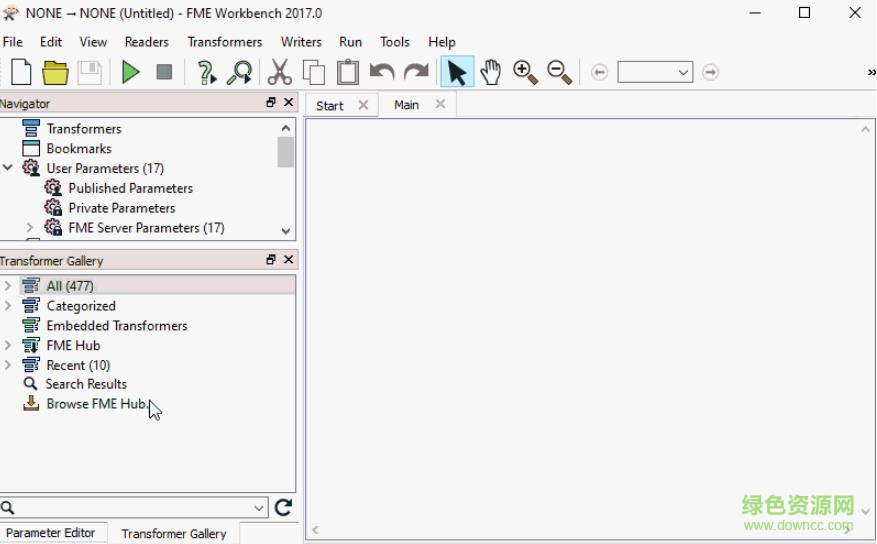Paste using the clipboard icon
The width and height of the screenshot is (877, 544).
tap(348, 72)
